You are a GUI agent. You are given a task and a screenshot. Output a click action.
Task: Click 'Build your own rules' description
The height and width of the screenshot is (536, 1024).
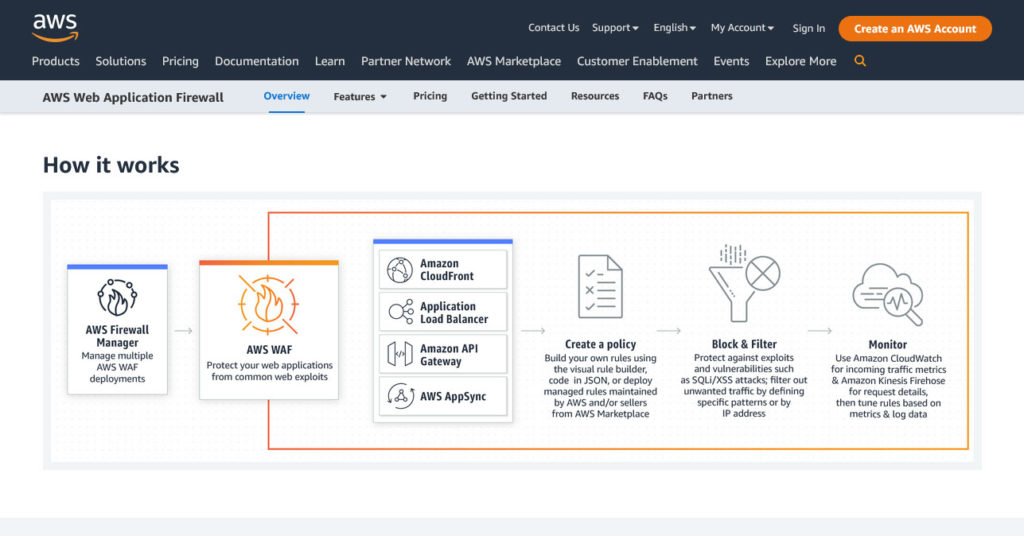(x=600, y=386)
